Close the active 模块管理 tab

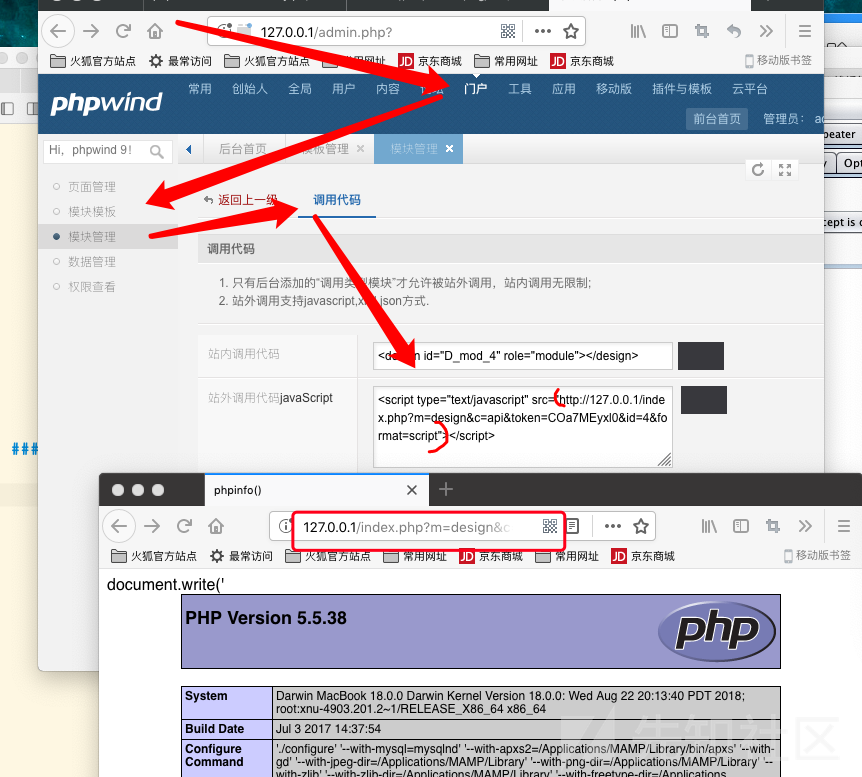(449, 148)
